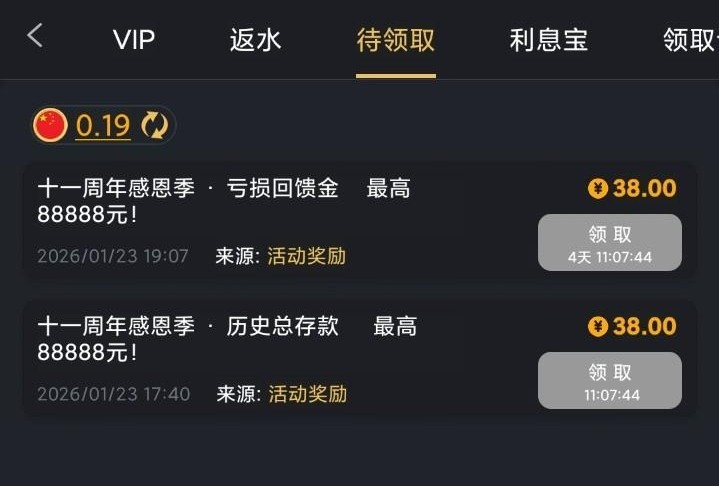Click the 38.00 amount on the 历史总存款 card
This screenshot has width=719, height=486.
(644, 326)
